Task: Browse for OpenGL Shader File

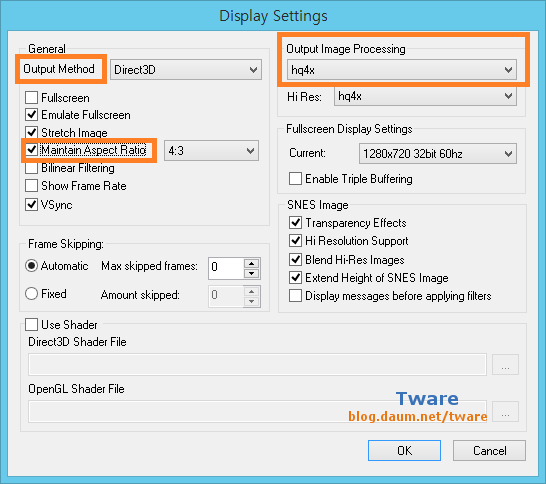Action: (505, 412)
